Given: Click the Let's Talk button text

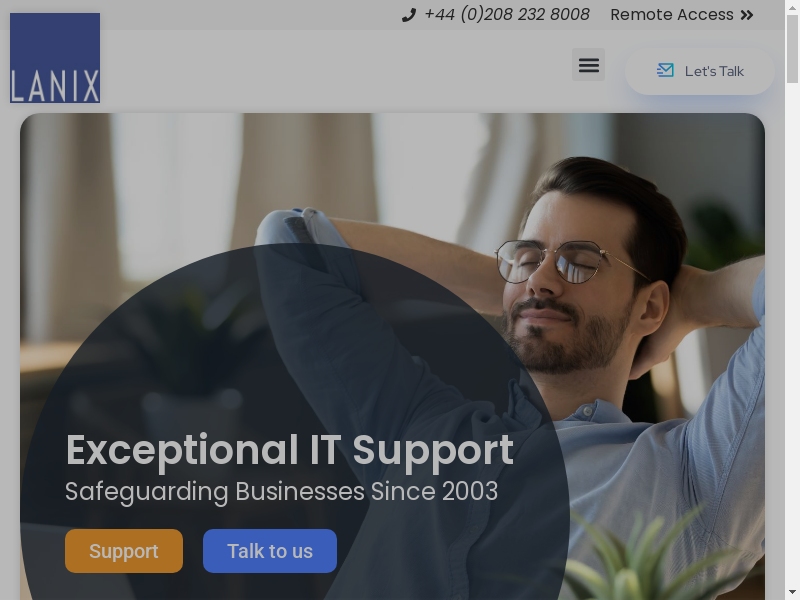Looking at the screenshot, I should click(x=714, y=71).
